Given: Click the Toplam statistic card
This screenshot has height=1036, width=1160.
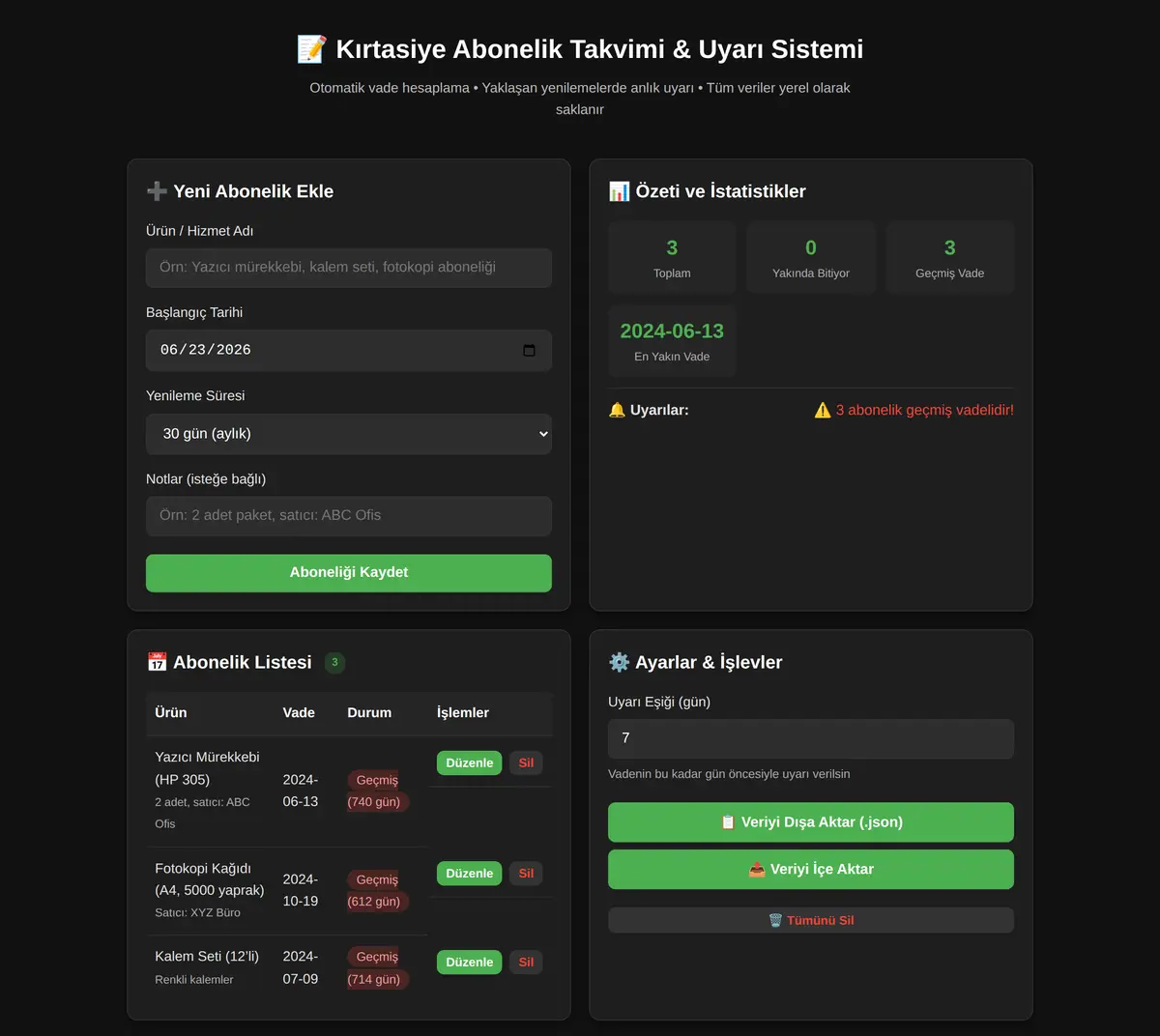Looking at the screenshot, I should pos(672,257).
